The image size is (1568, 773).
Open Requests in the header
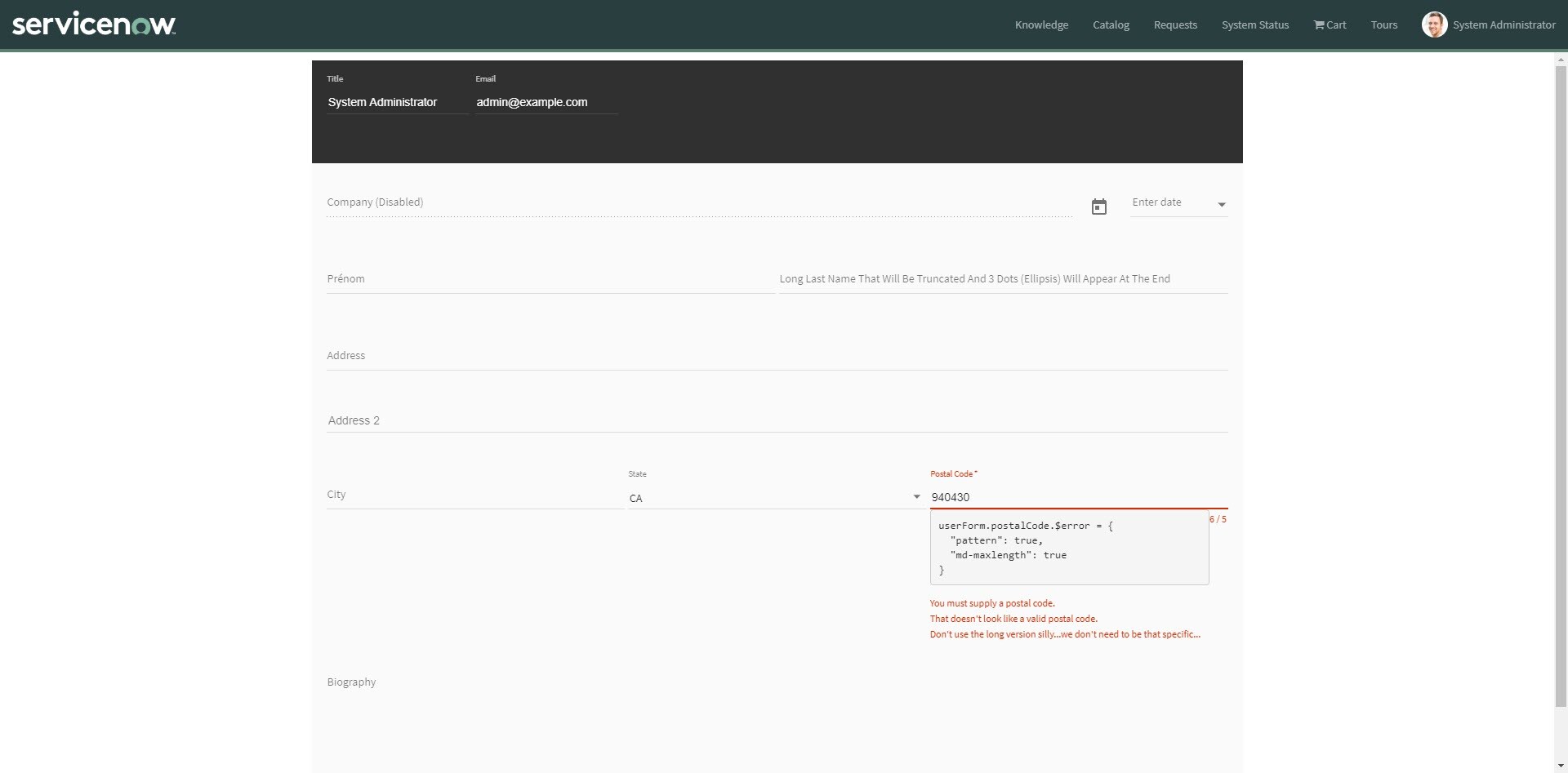(x=1175, y=24)
